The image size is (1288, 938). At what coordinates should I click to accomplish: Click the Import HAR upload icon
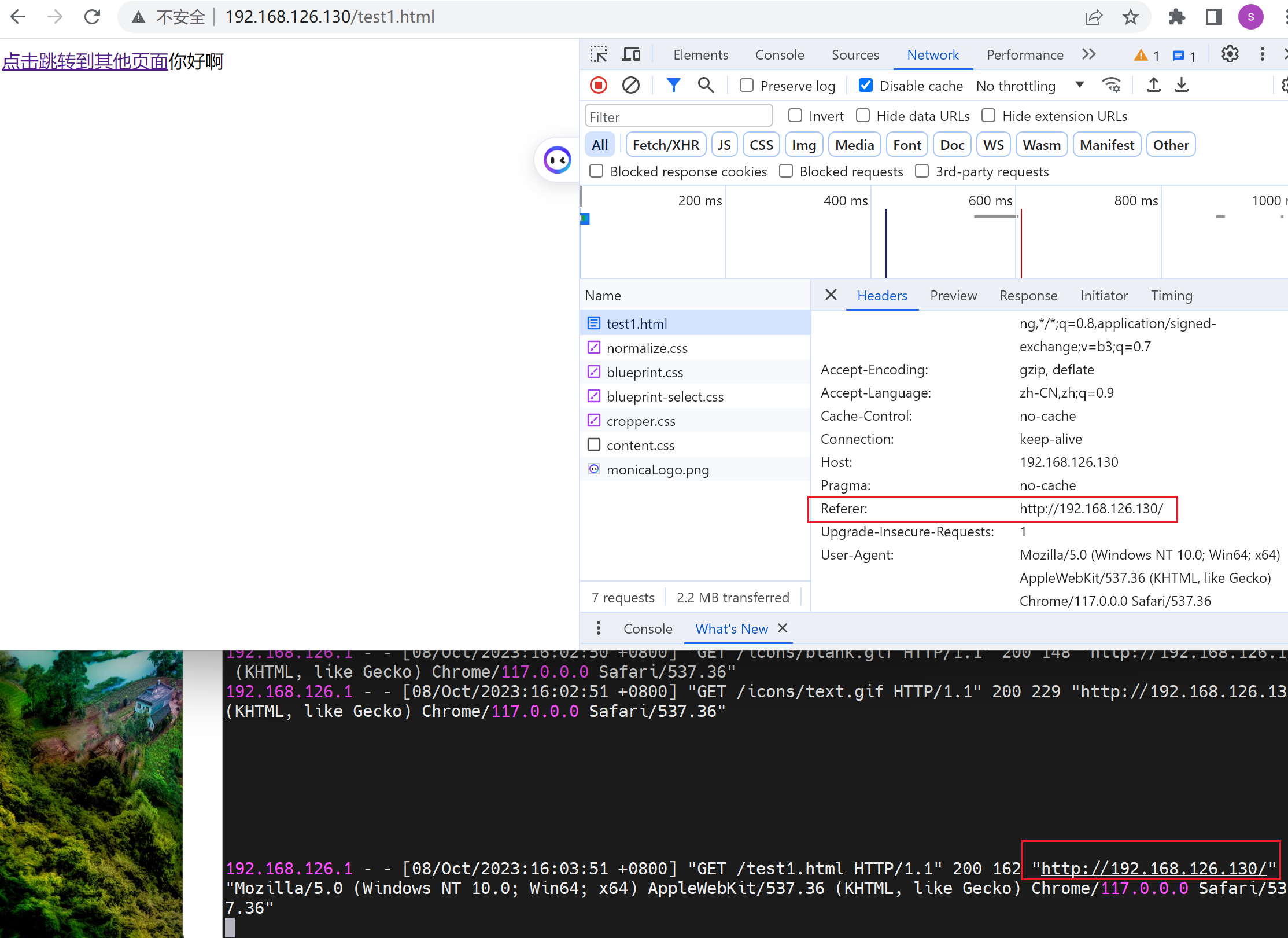[x=1153, y=86]
